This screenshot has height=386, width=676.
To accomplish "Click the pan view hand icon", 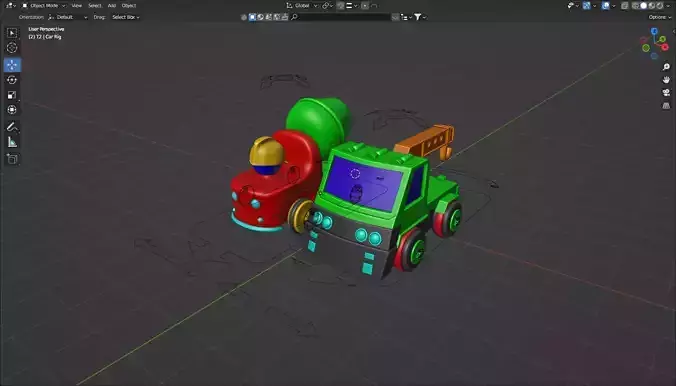I will 666,80.
